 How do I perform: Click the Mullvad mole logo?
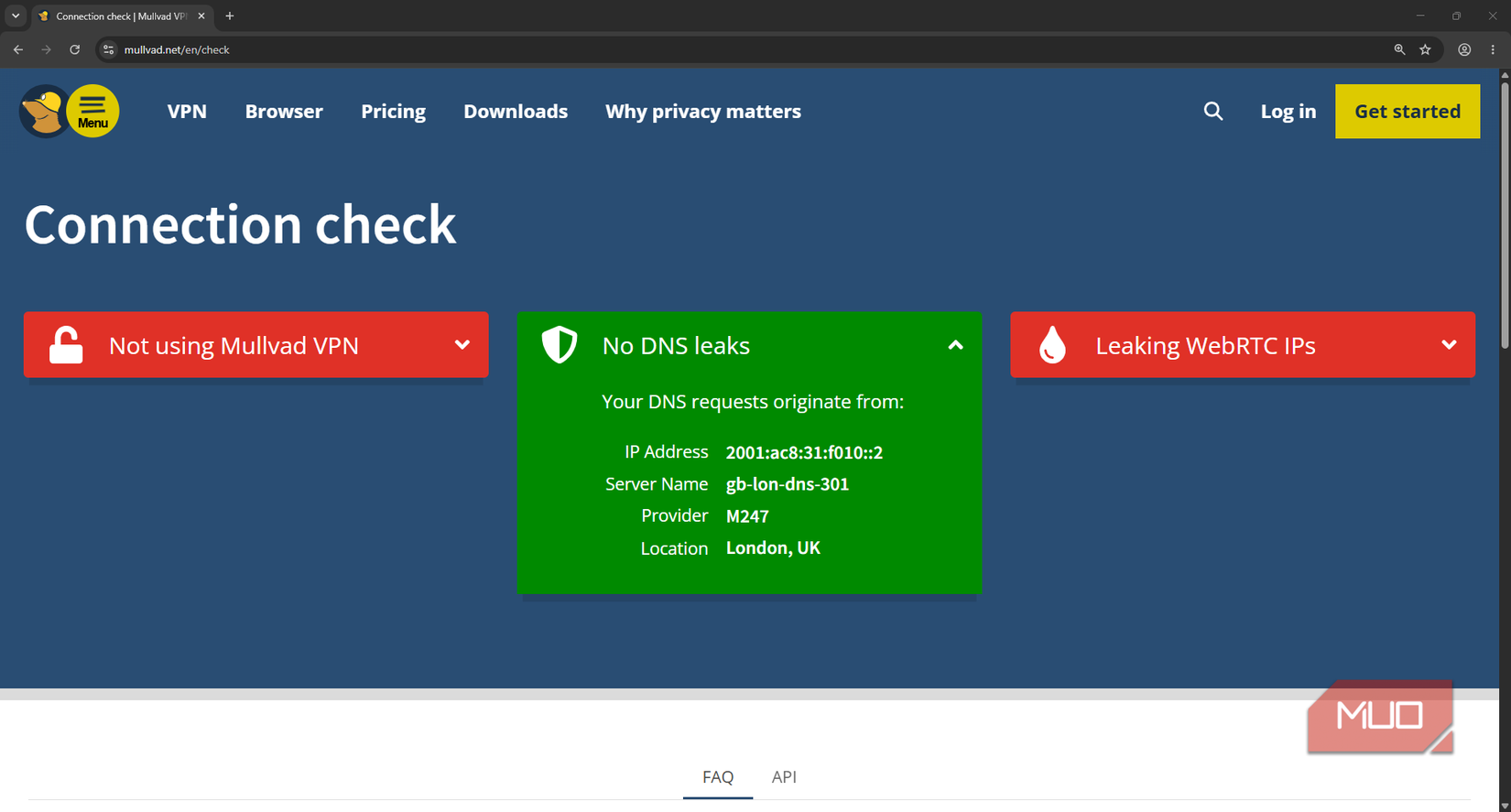[43, 111]
